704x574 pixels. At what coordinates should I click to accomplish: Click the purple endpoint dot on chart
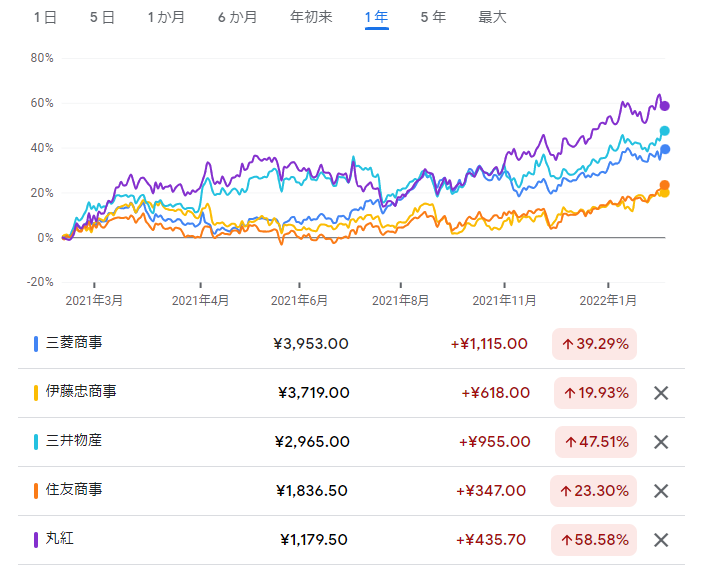tap(665, 106)
